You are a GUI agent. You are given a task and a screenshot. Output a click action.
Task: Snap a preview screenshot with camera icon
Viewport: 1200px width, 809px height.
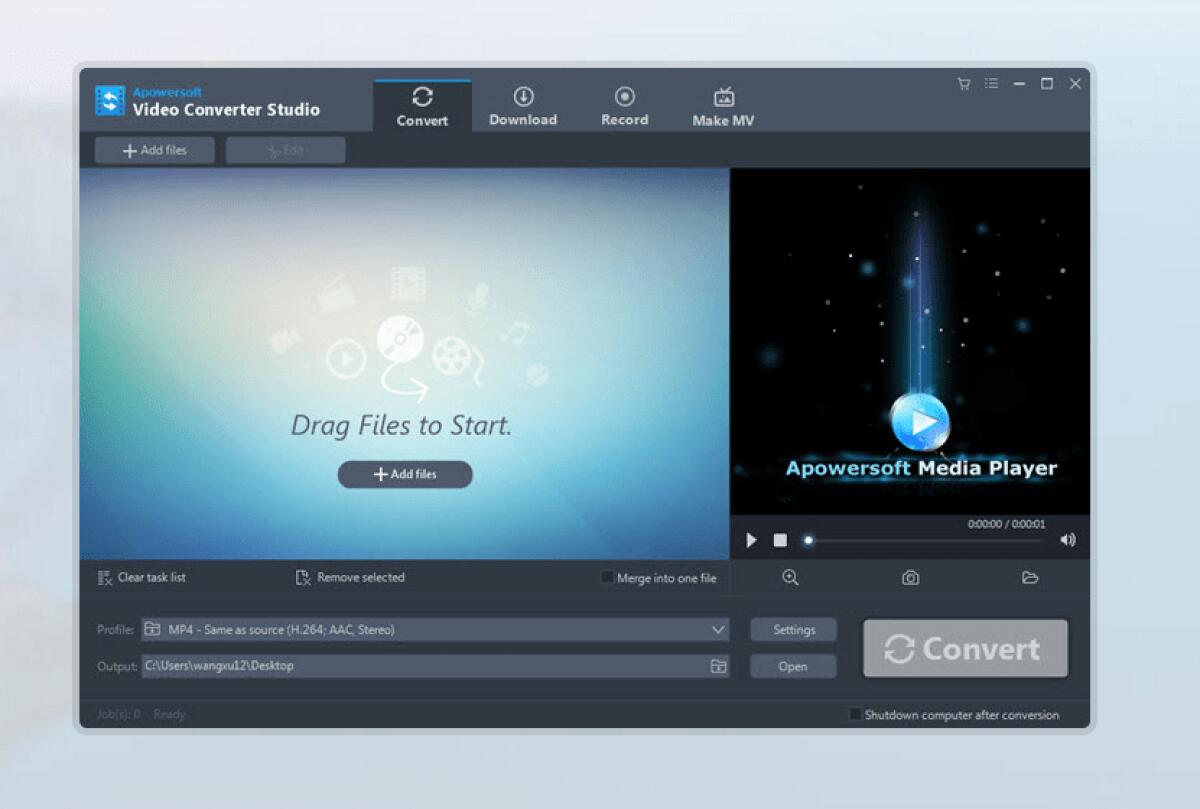[910, 577]
